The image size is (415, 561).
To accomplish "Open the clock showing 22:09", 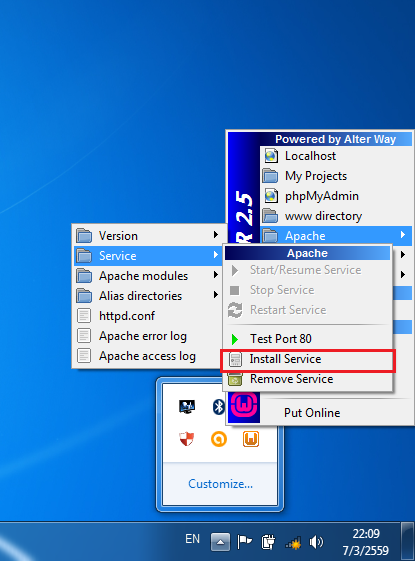I will 366,542.
